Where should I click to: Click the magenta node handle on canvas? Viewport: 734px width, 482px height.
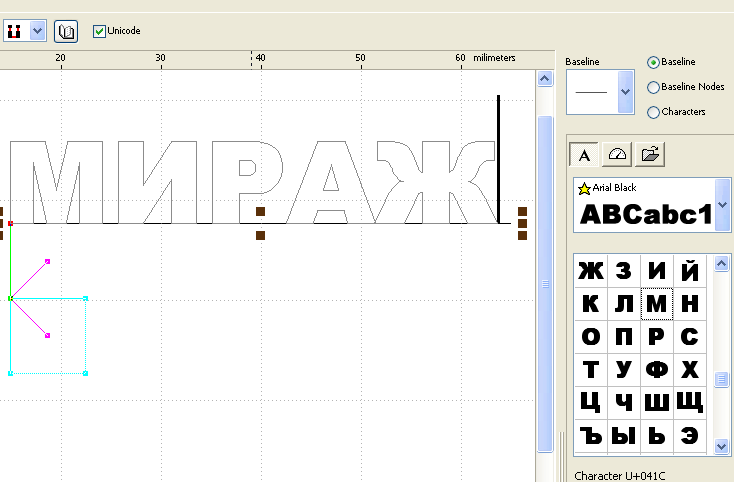[x=48, y=261]
